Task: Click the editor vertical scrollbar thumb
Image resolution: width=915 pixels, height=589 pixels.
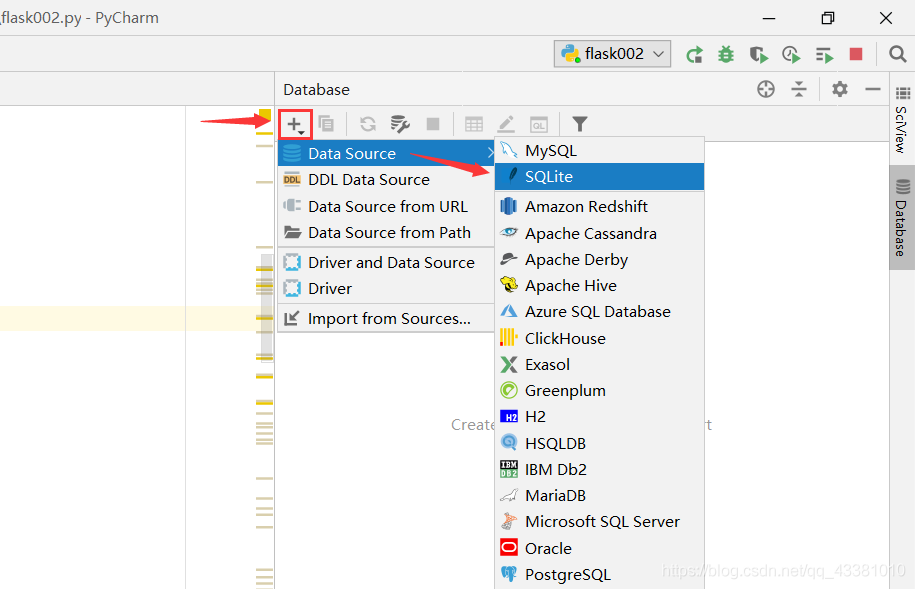Action: click(x=267, y=308)
